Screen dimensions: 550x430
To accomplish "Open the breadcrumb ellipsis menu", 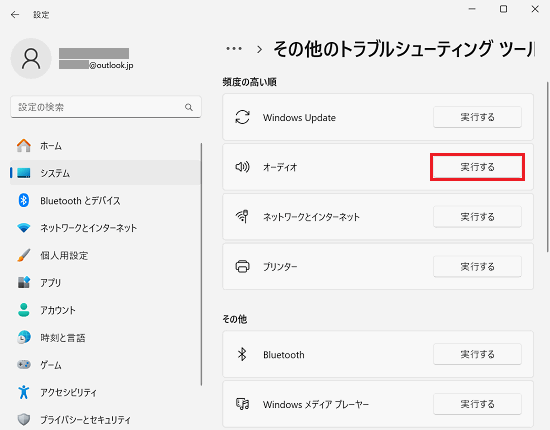I will point(234,49).
